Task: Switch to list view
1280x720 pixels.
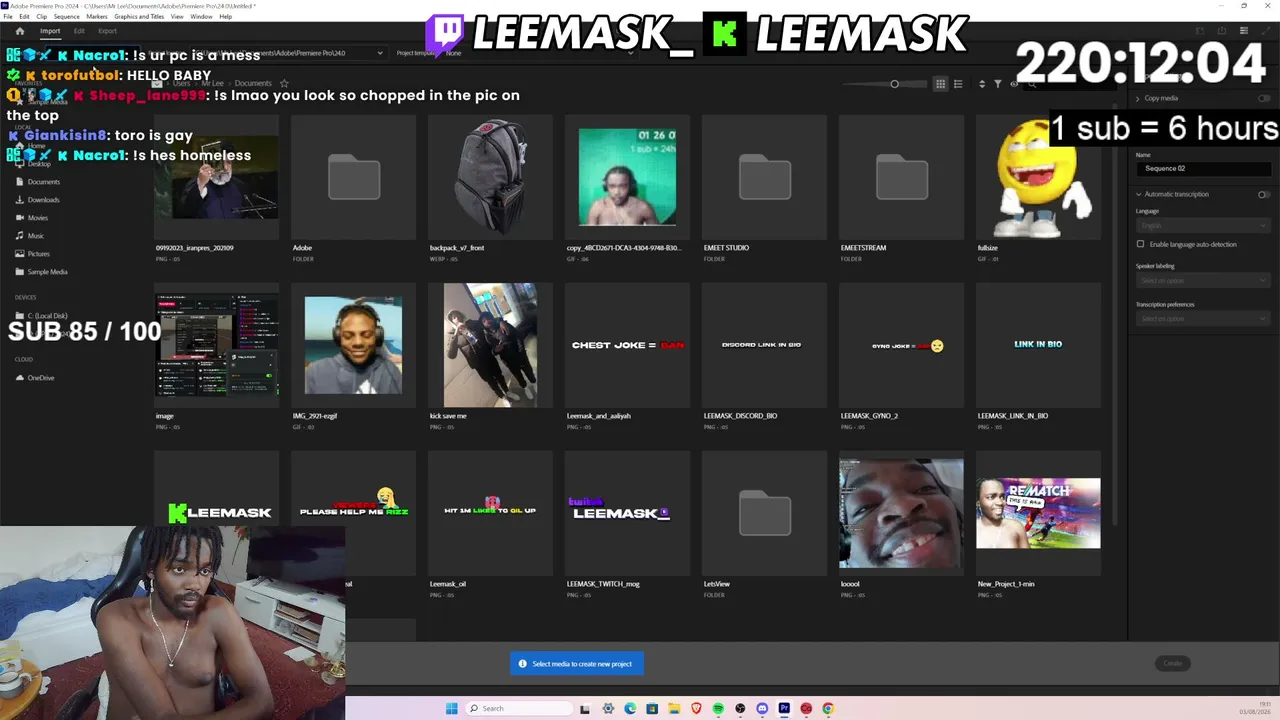Action: tap(958, 84)
